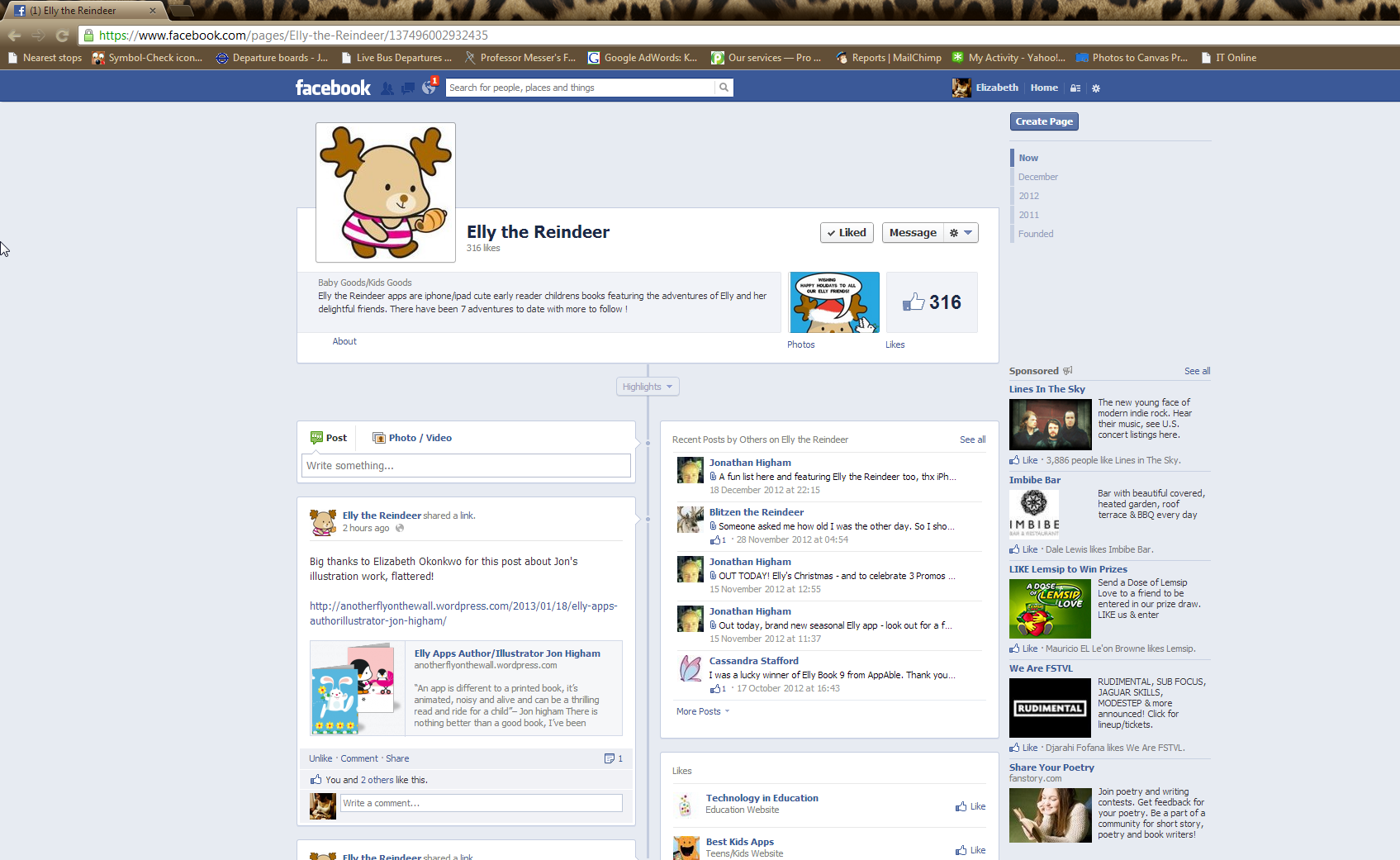Unlike the shared link post

tap(320, 758)
